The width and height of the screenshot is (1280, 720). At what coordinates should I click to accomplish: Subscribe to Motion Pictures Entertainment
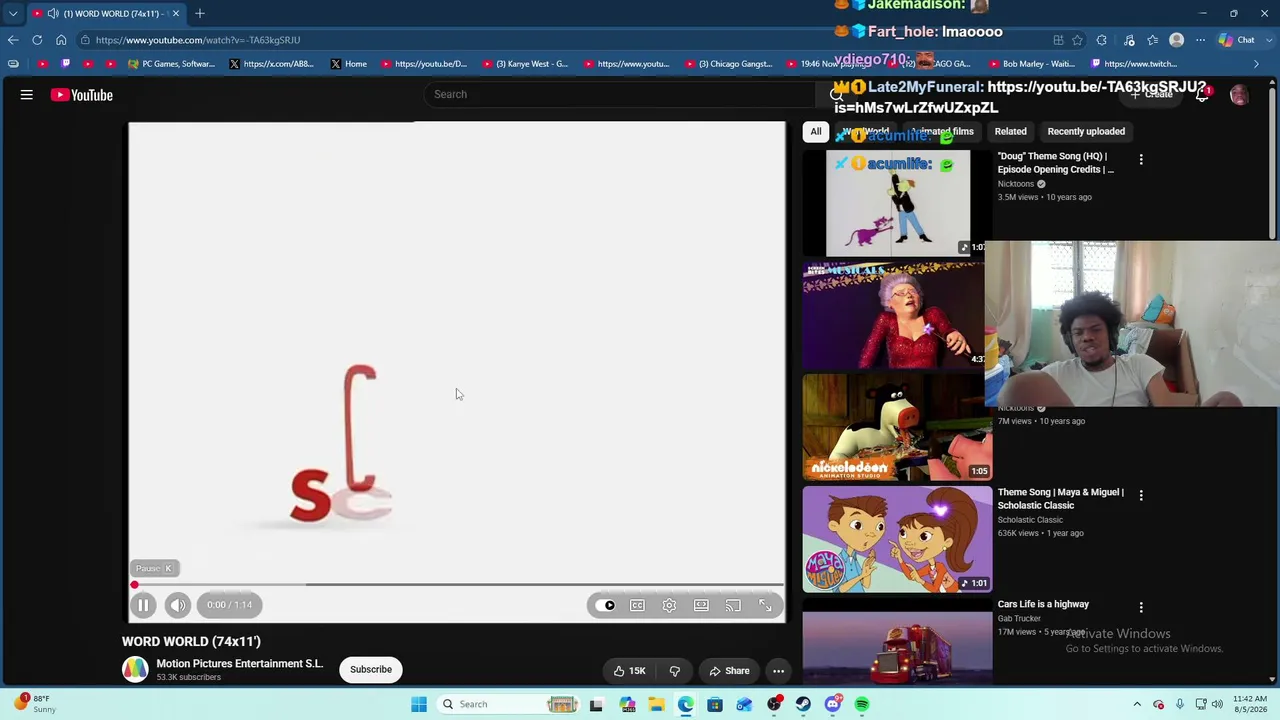(371, 670)
